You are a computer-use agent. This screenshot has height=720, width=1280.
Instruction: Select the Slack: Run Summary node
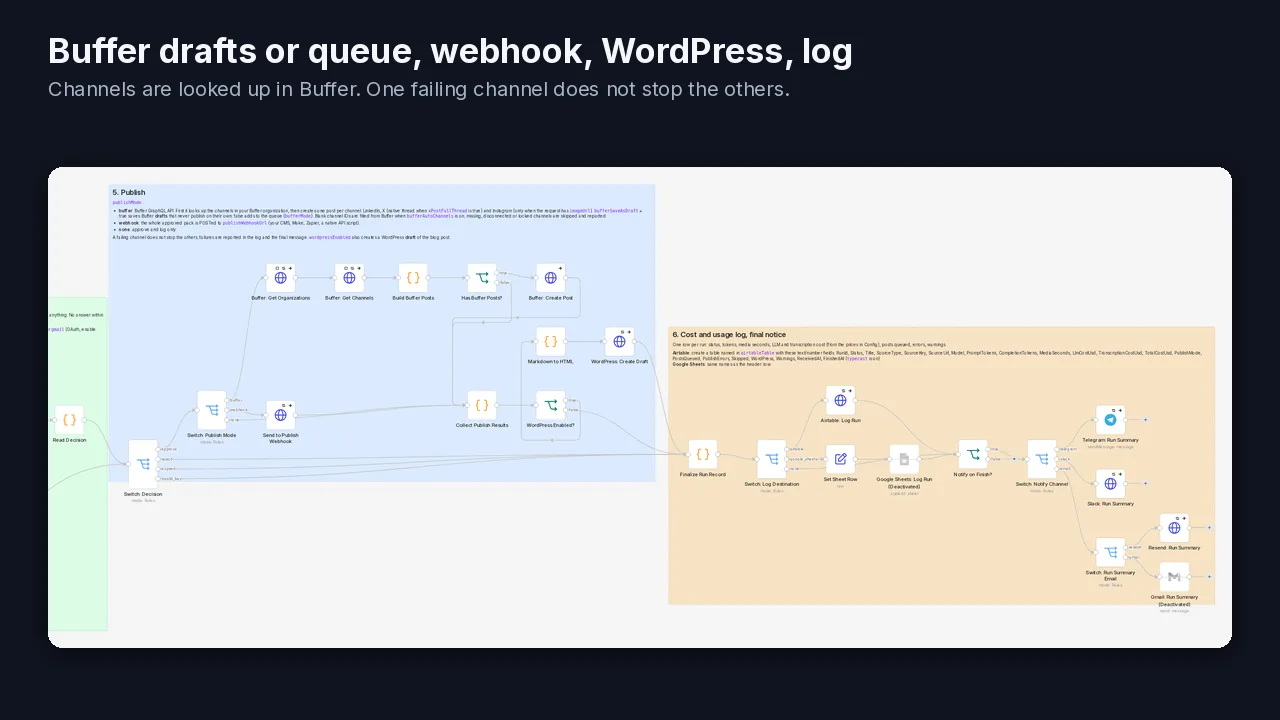coord(1110,484)
